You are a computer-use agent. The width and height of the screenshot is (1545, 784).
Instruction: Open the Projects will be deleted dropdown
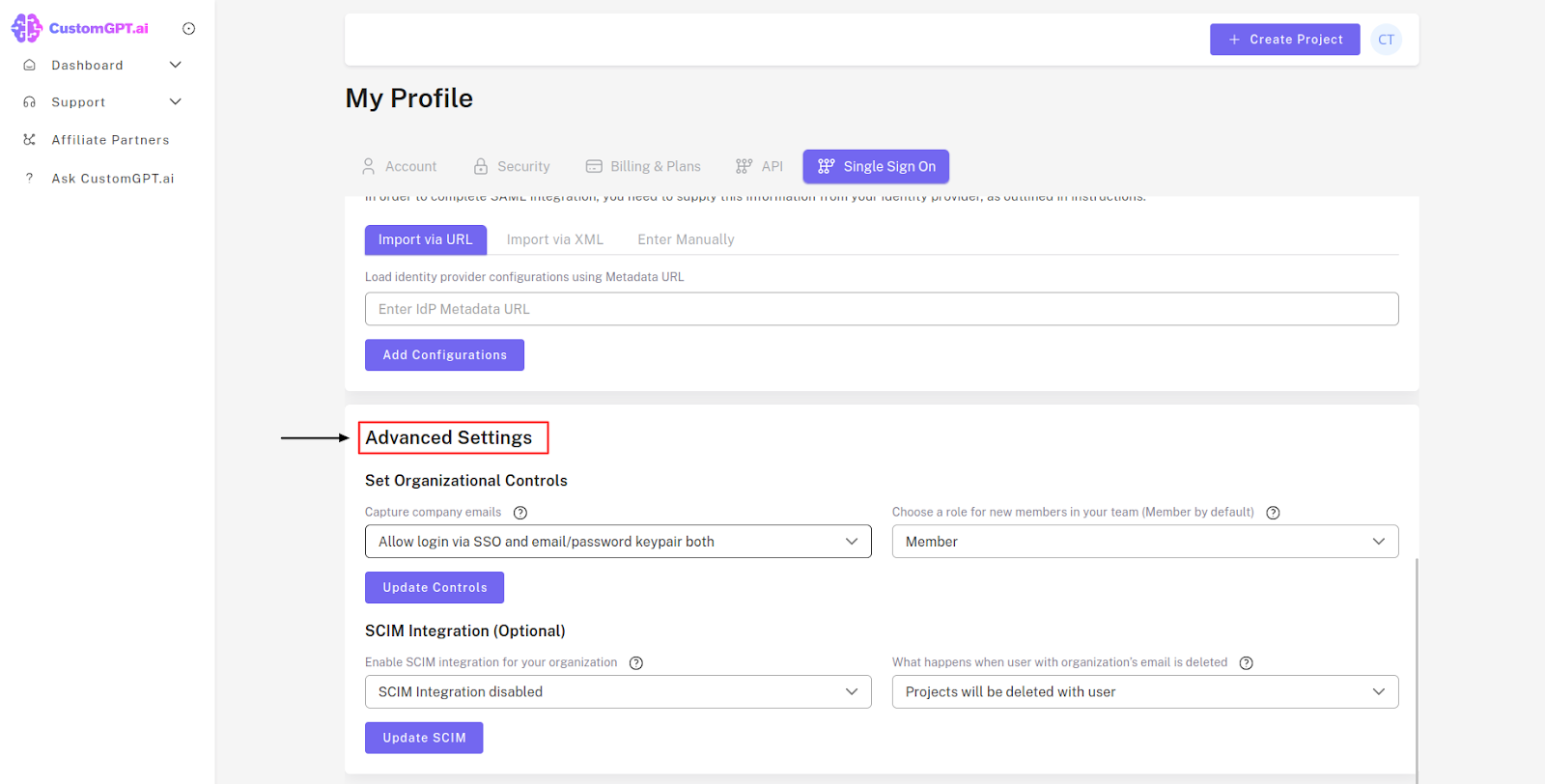[x=1145, y=692]
